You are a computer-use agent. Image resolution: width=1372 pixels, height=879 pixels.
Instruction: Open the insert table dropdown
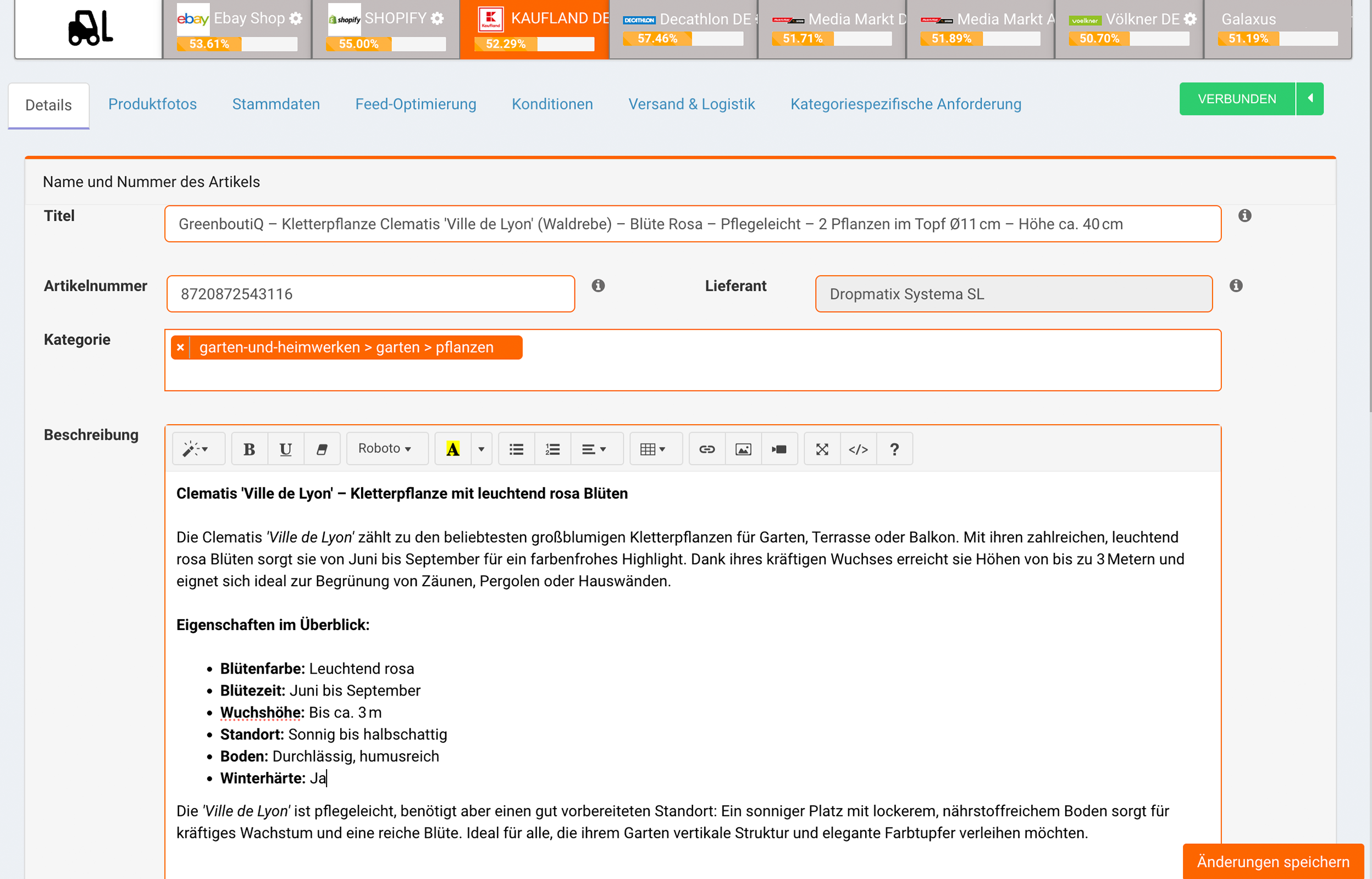click(x=655, y=449)
